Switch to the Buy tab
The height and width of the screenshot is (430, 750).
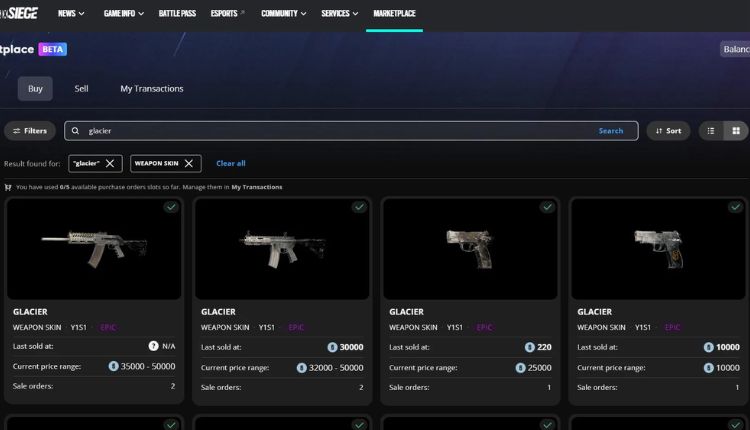[x=35, y=88]
